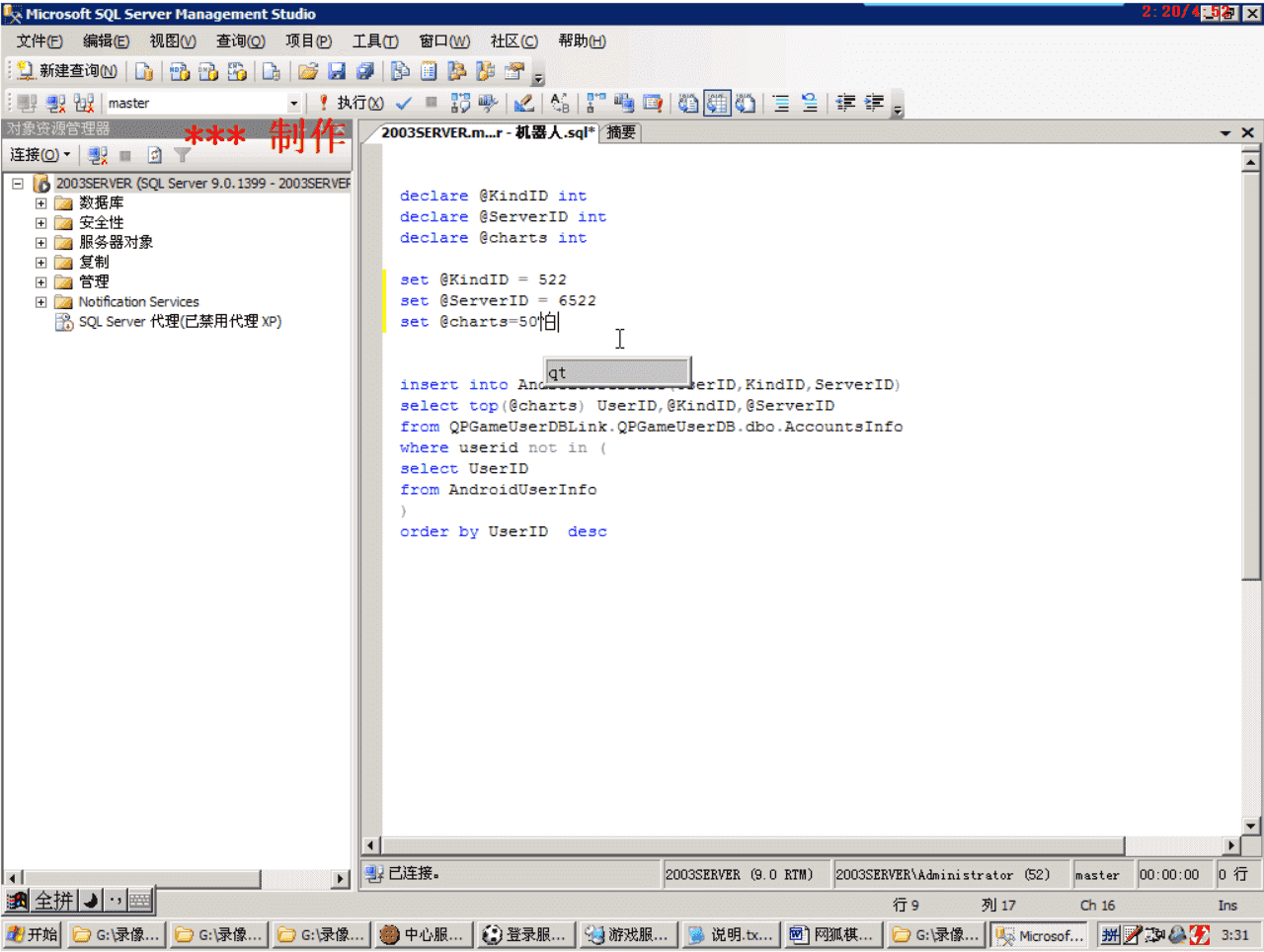
Task: Click the Execute (执行) button
Action: [351, 103]
